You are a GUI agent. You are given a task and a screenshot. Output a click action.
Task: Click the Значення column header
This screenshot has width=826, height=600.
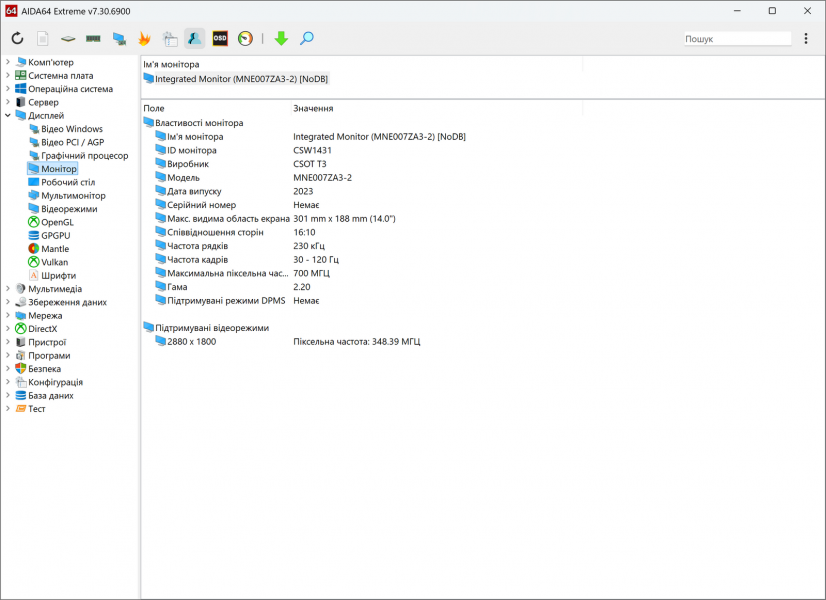313,108
